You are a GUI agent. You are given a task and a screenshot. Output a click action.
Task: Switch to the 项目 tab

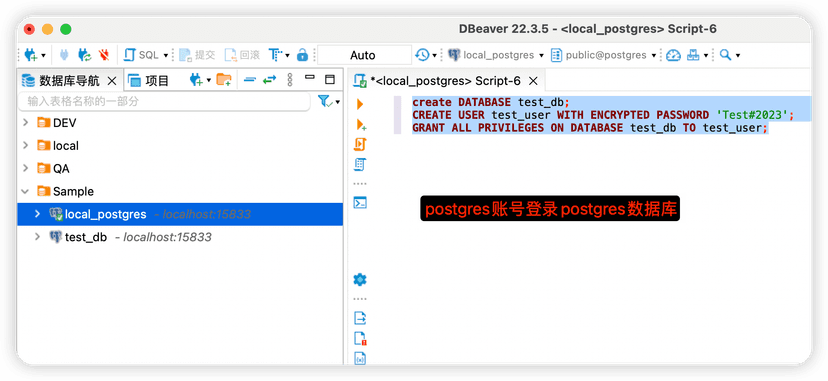149,81
